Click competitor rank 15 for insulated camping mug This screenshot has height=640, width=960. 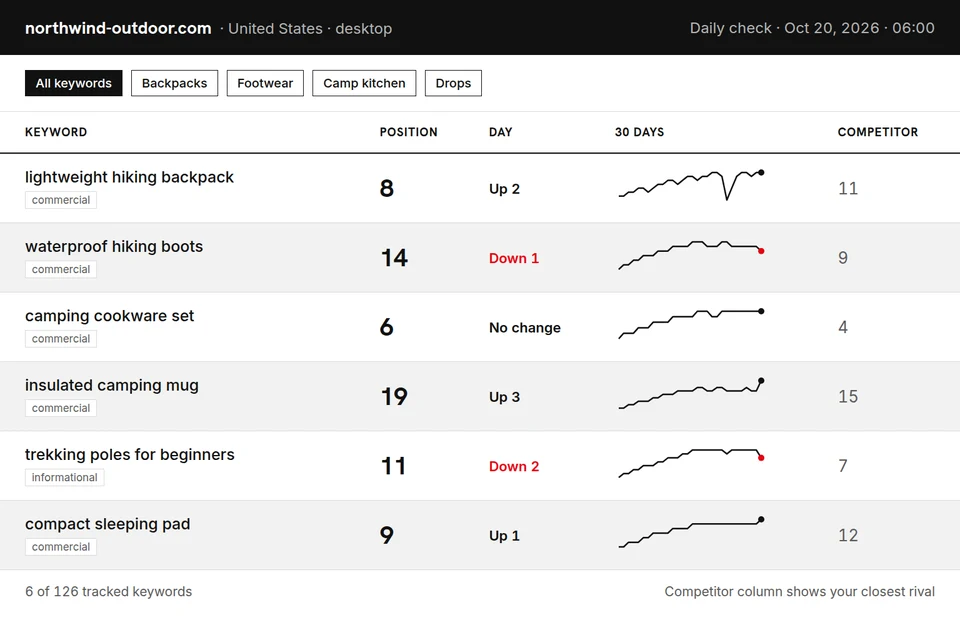click(x=848, y=397)
